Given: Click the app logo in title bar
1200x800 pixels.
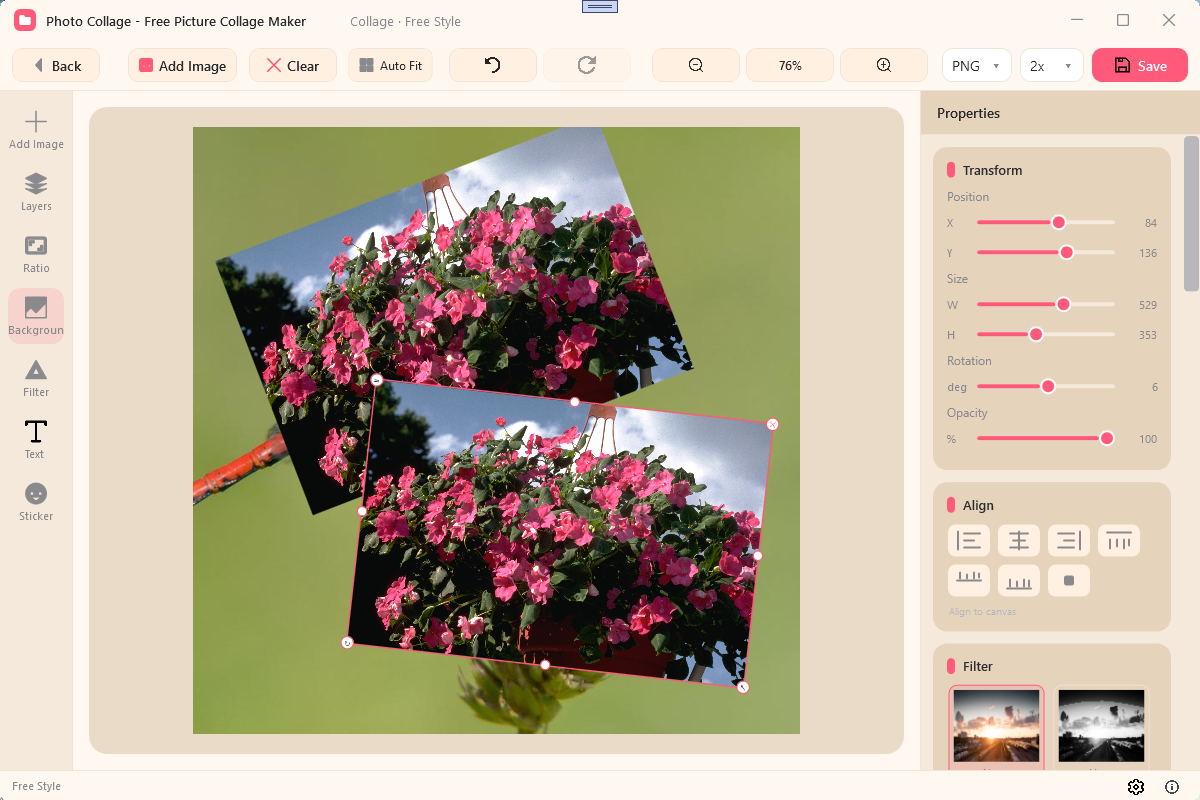Looking at the screenshot, I should pyautogui.click(x=25, y=21).
